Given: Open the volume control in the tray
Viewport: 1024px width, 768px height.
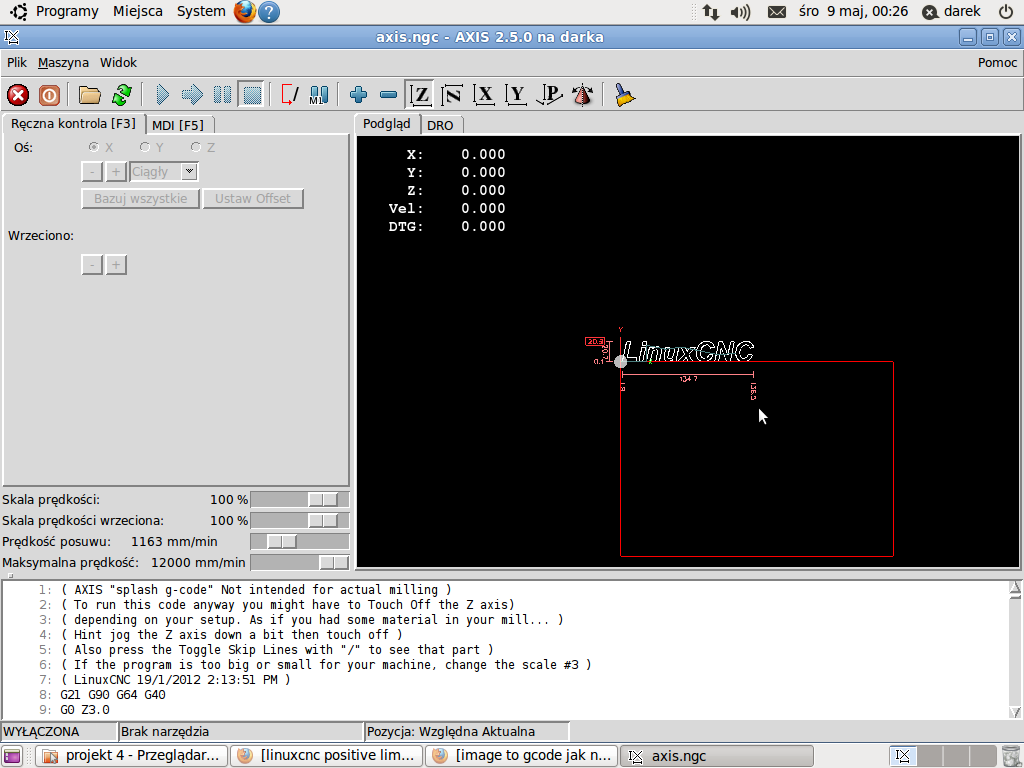Looking at the screenshot, I should pyautogui.click(x=740, y=12).
